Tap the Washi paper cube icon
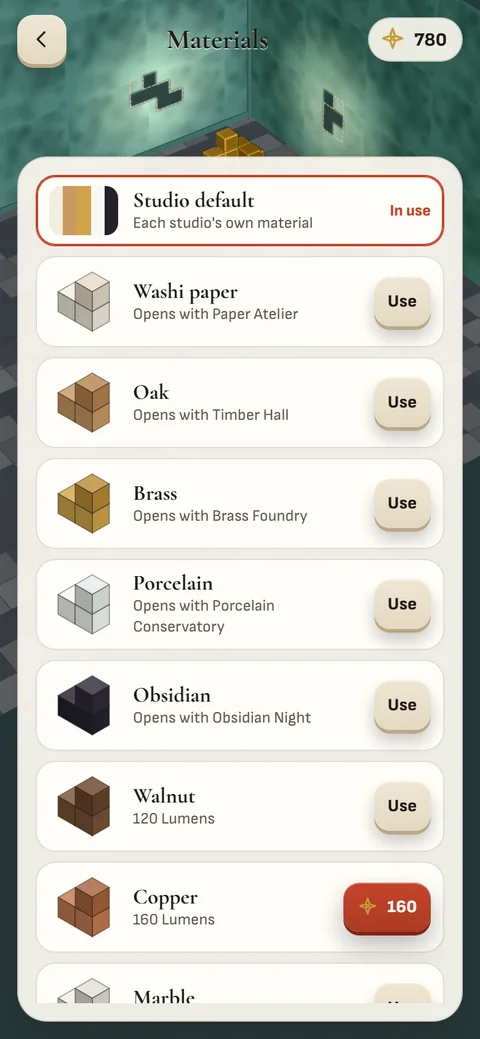Screen dimensions: 480x1039 (84, 301)
